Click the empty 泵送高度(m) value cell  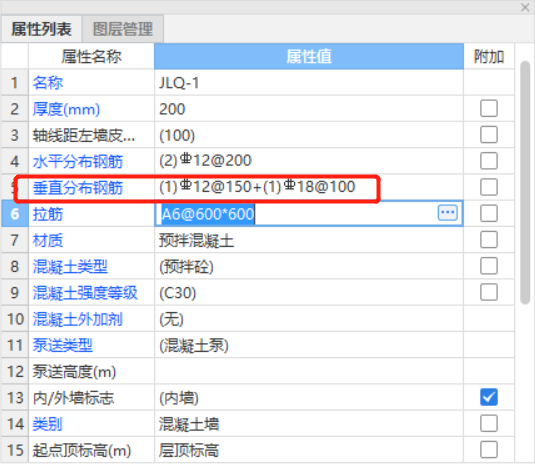pyautogui.click(x=309, y=372)
